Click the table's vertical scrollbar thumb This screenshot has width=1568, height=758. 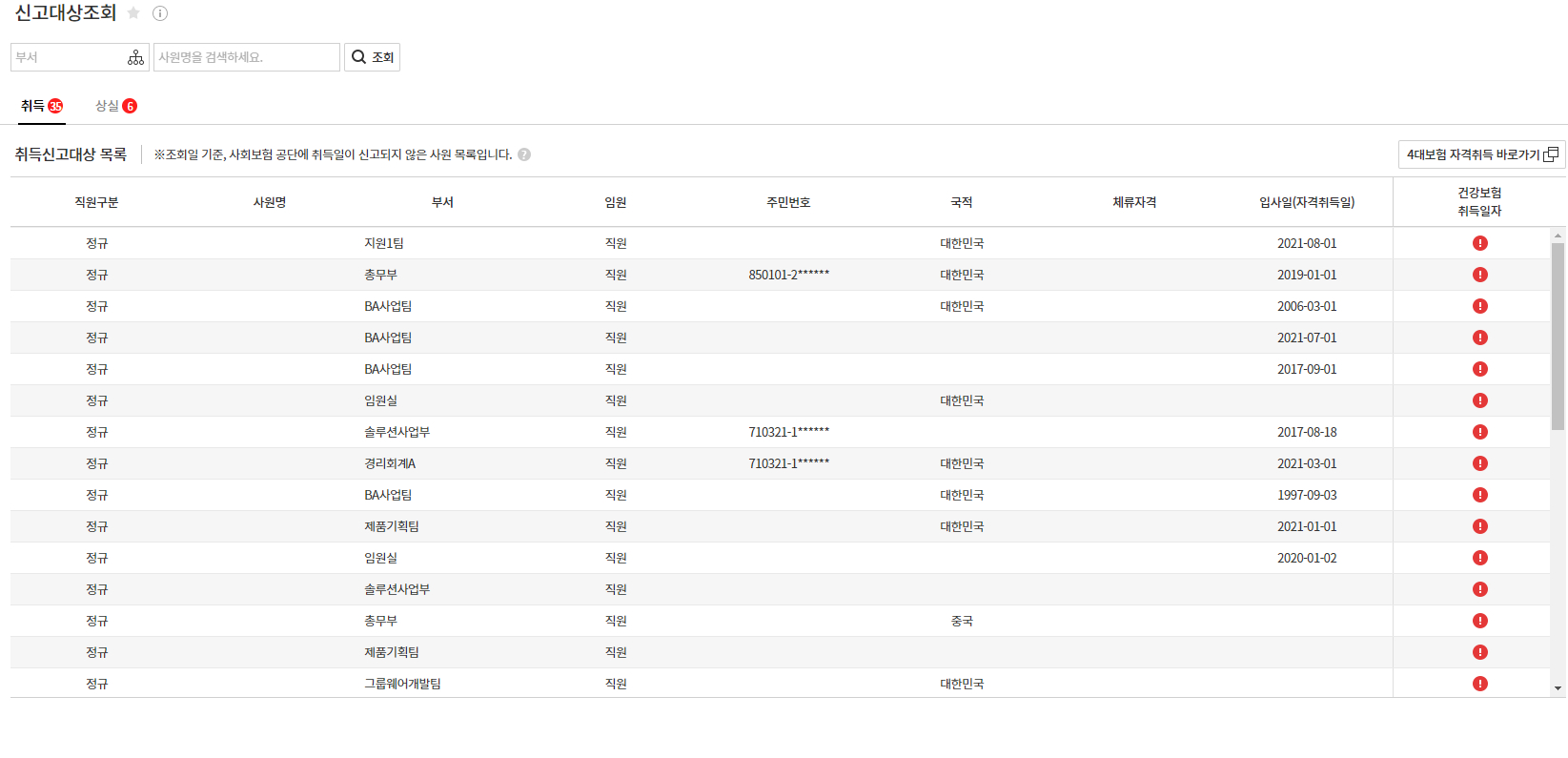click(1558, 334)
